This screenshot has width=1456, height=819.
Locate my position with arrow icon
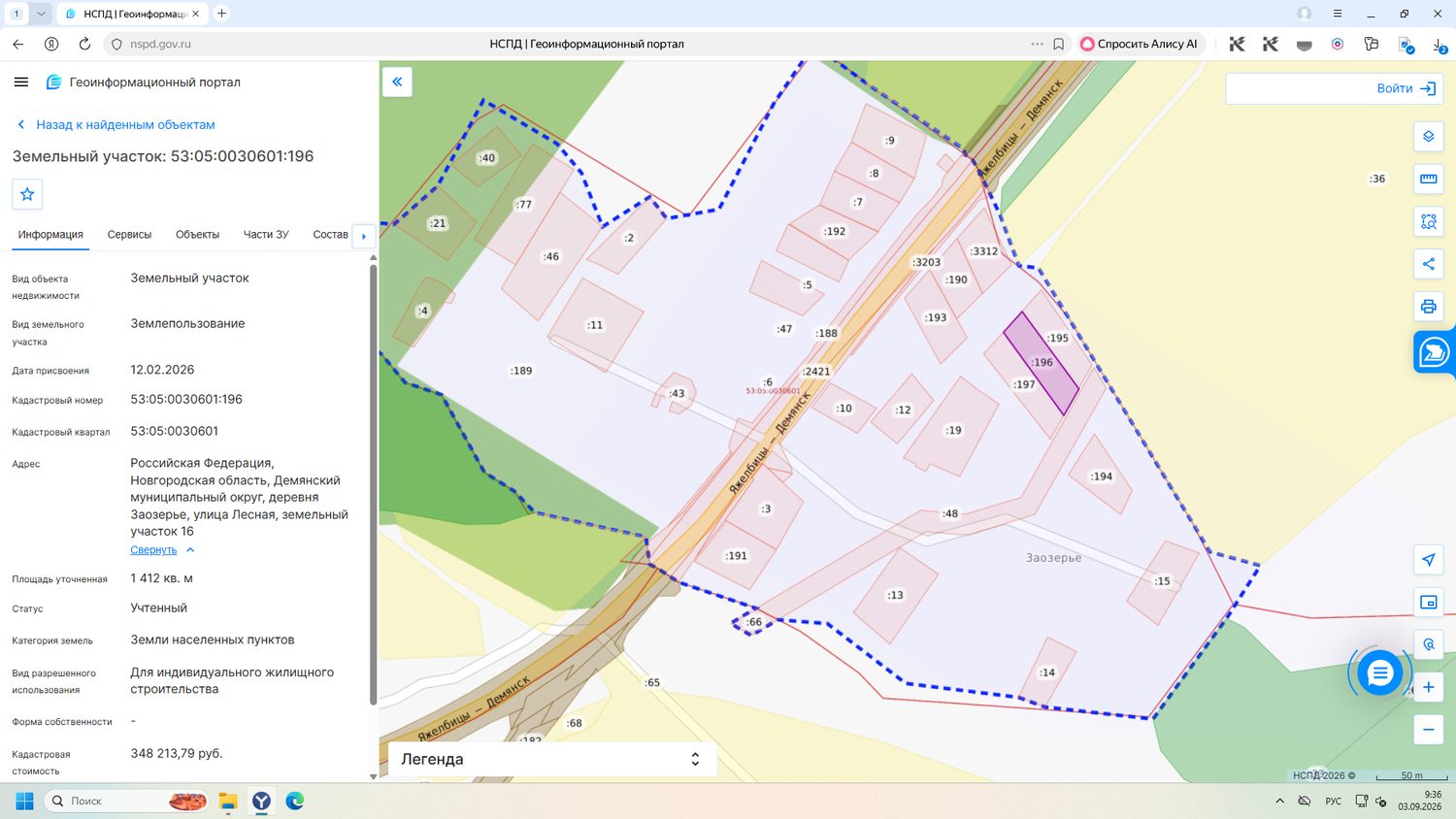[1428, 559]
